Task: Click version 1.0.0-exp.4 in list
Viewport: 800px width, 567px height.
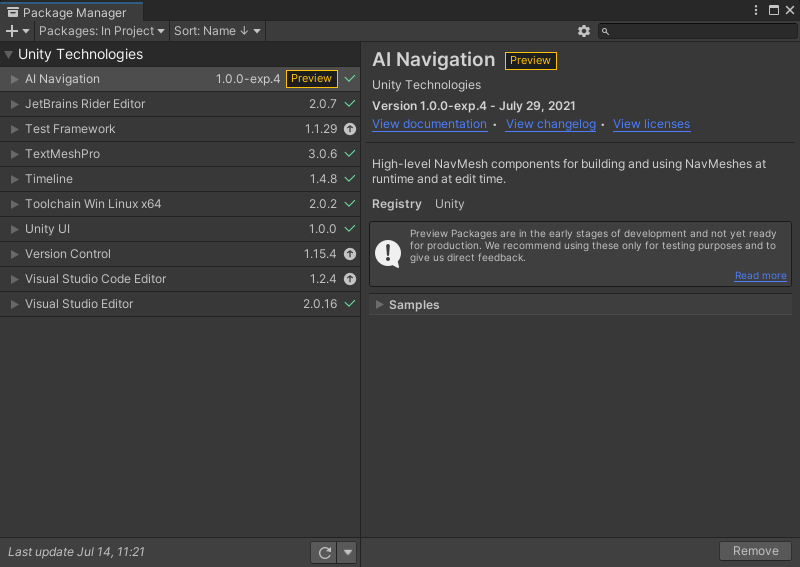Action: [248, 79]
